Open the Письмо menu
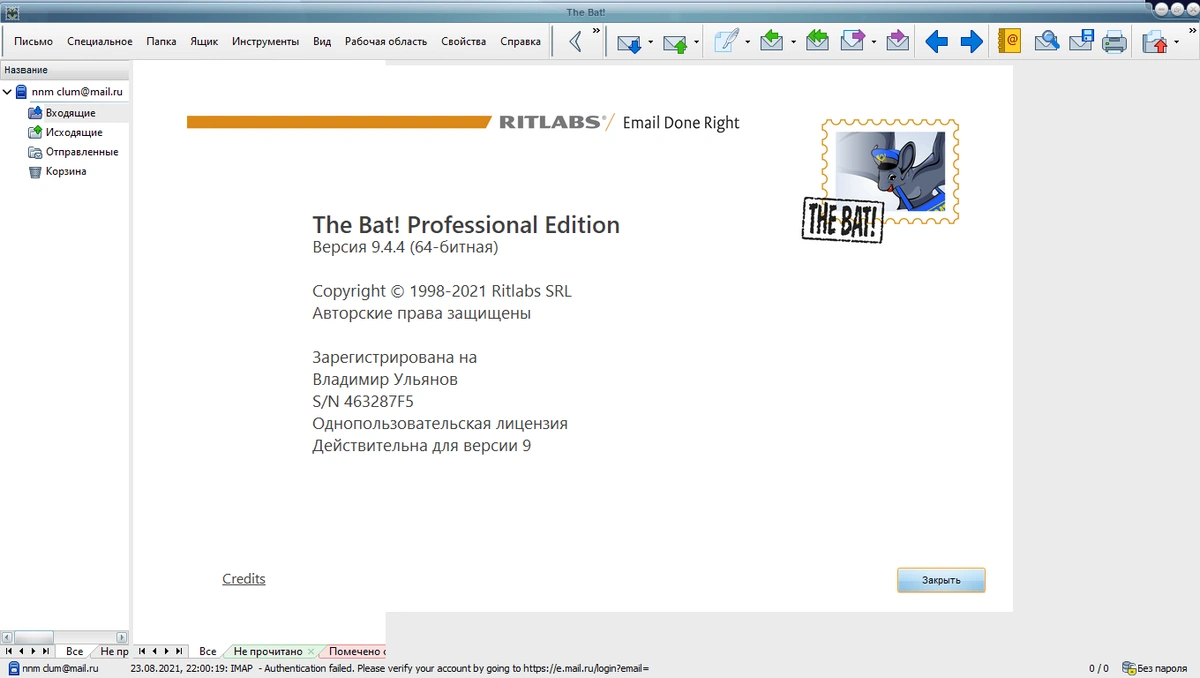1200x678 pixels. (33, 42)
